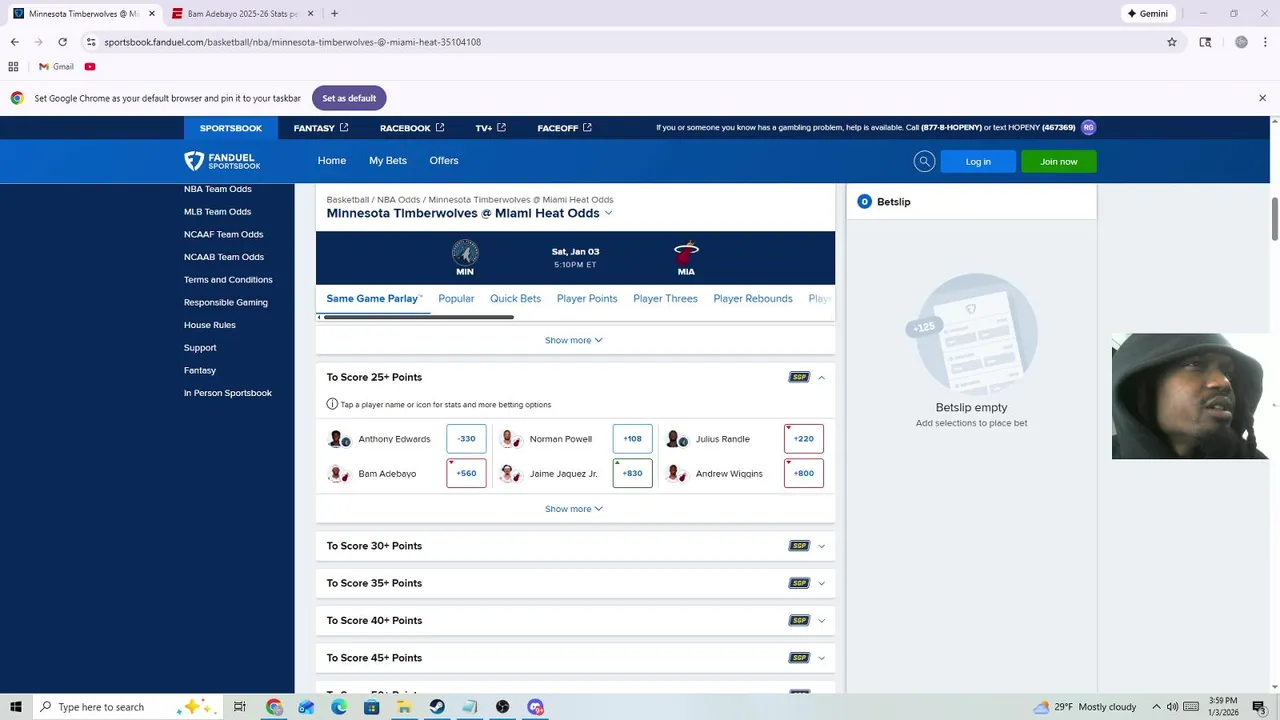This screenshot has width=1280, height=720.
Task: Open the Bam Adebayo Stats browser tab
Action: click(x=242, y=14)
